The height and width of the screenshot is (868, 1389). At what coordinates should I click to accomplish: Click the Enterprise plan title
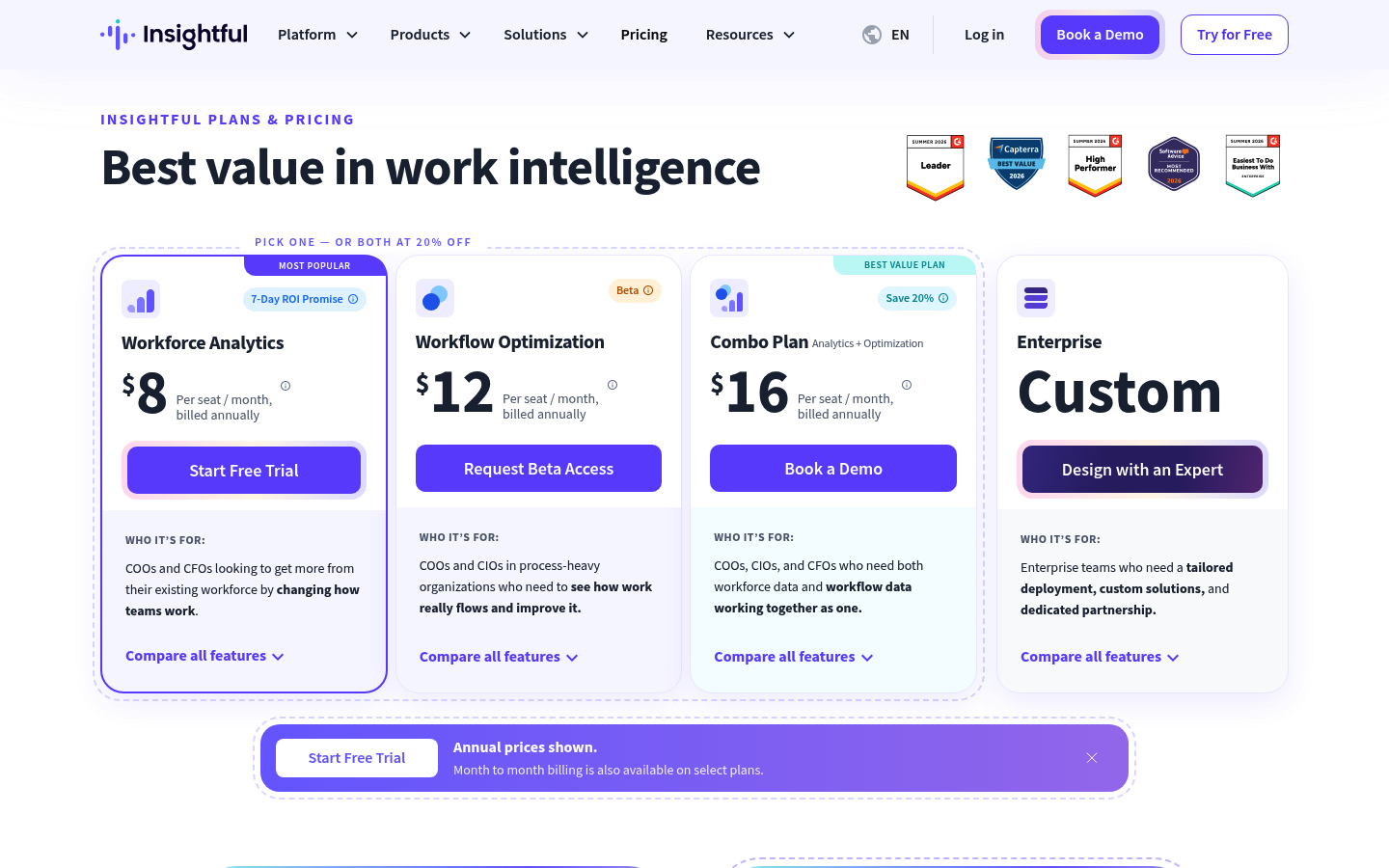tap(1059, 341)
